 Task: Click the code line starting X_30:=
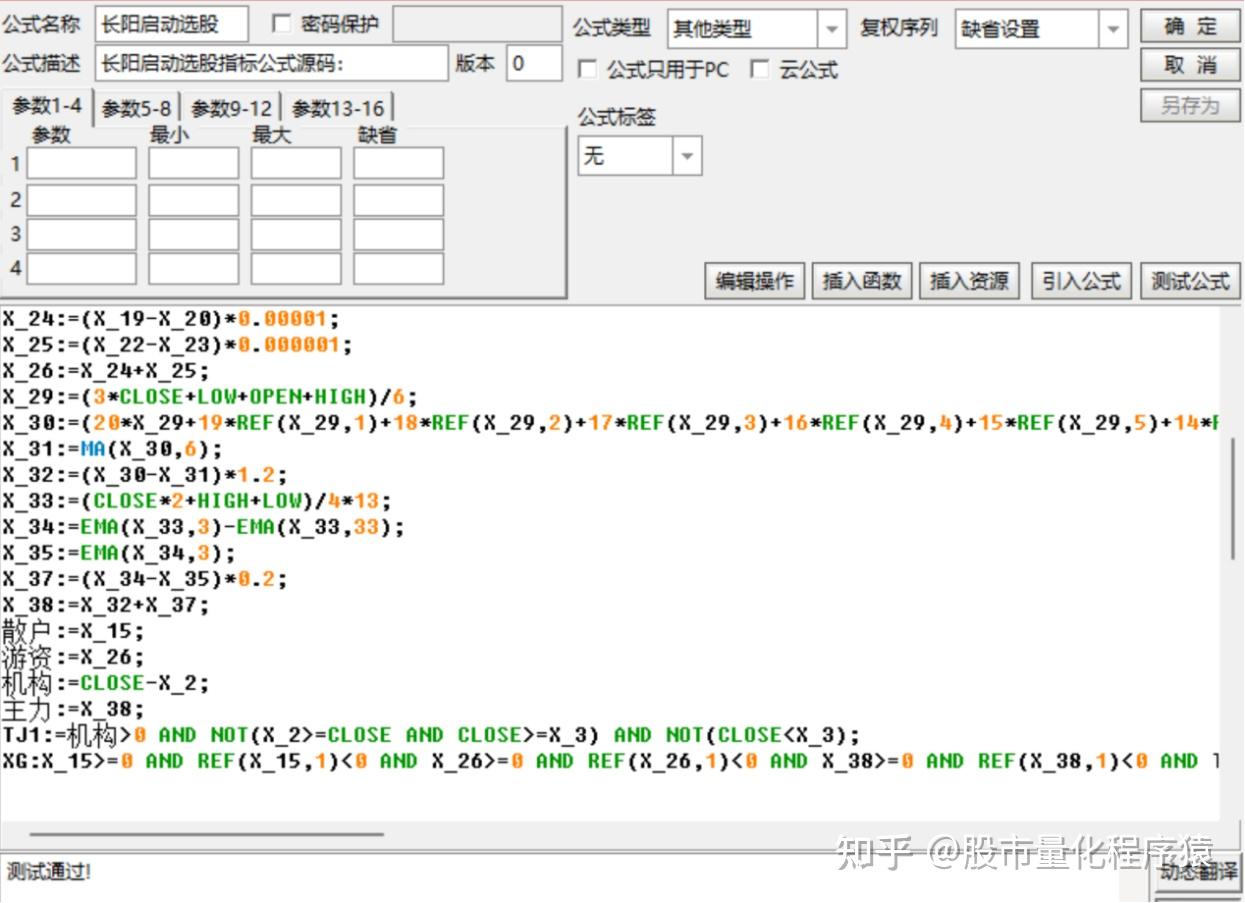tap(610, 423)
